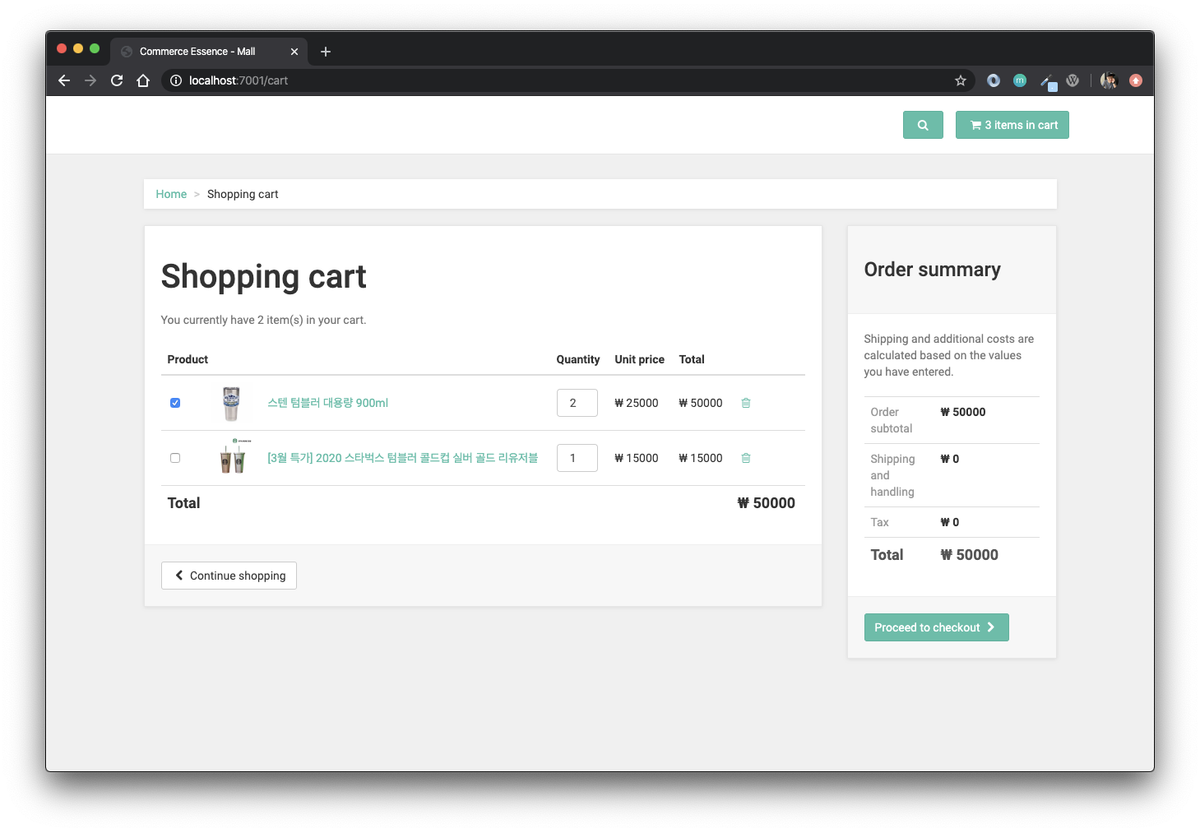Click the WordPress extension icon
The height and width of the screenshot is (832, 1200).
pos(1072,80)
